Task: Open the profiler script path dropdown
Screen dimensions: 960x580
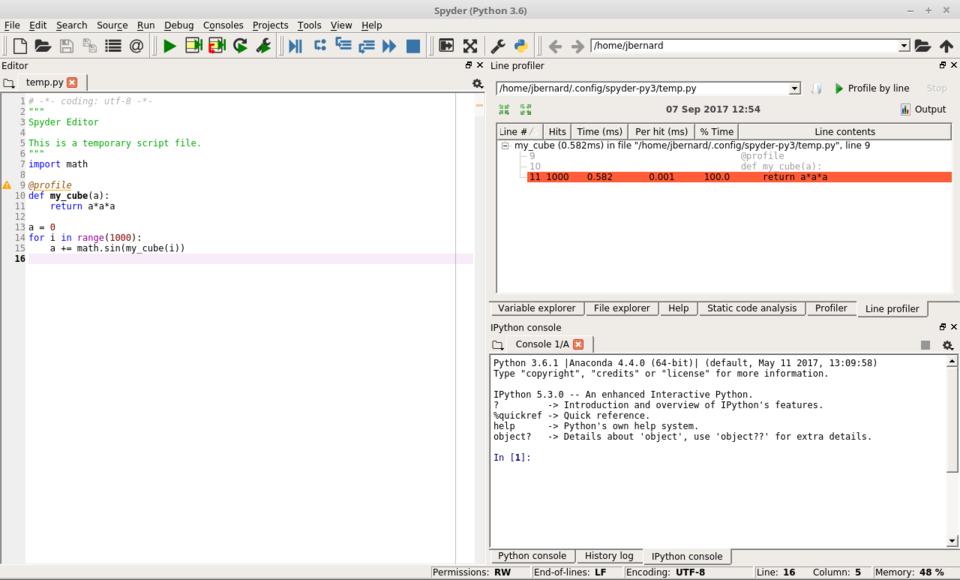Action: [x=795, y=89]
